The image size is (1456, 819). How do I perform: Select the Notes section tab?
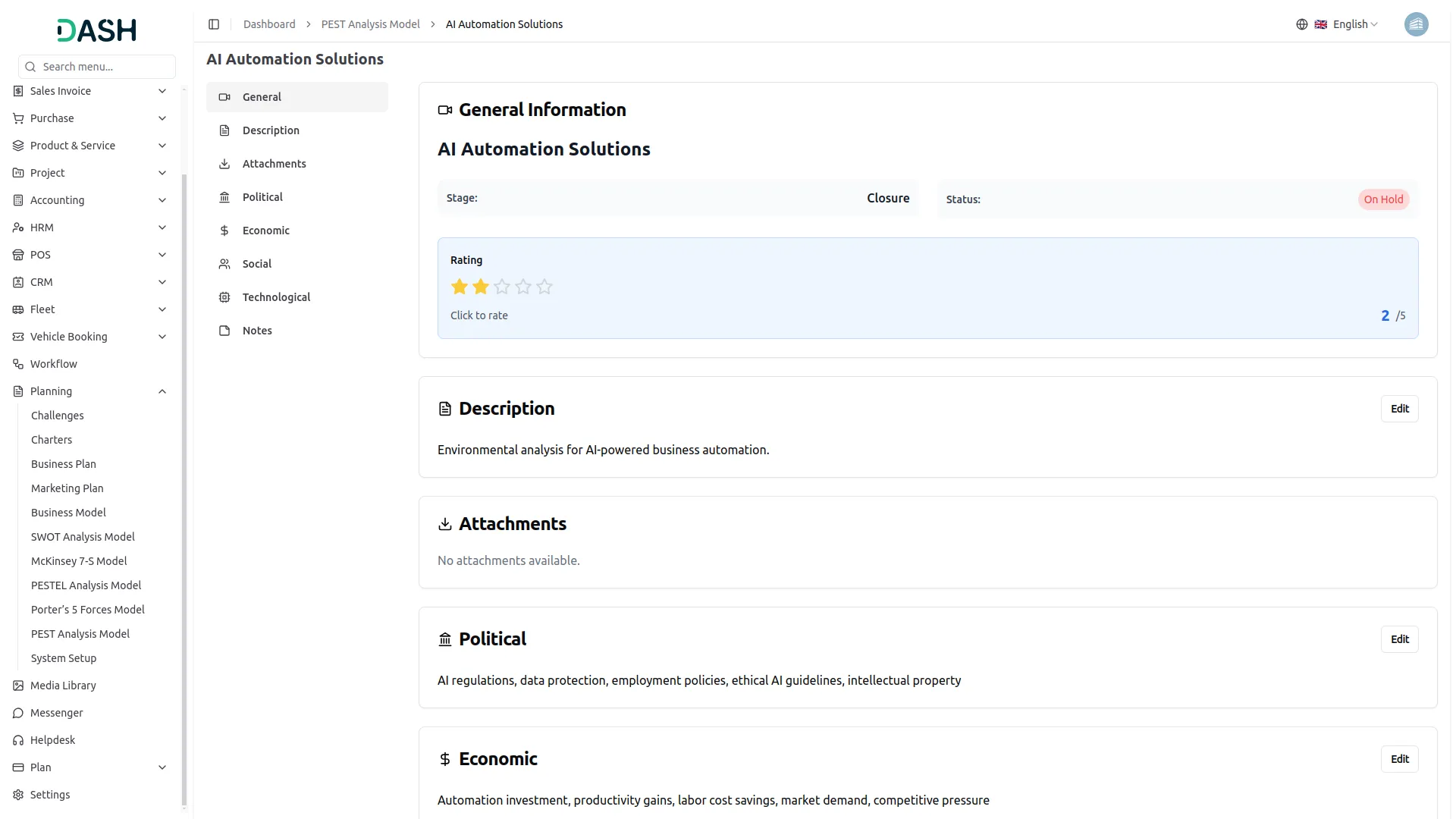(x=257, y=331)
